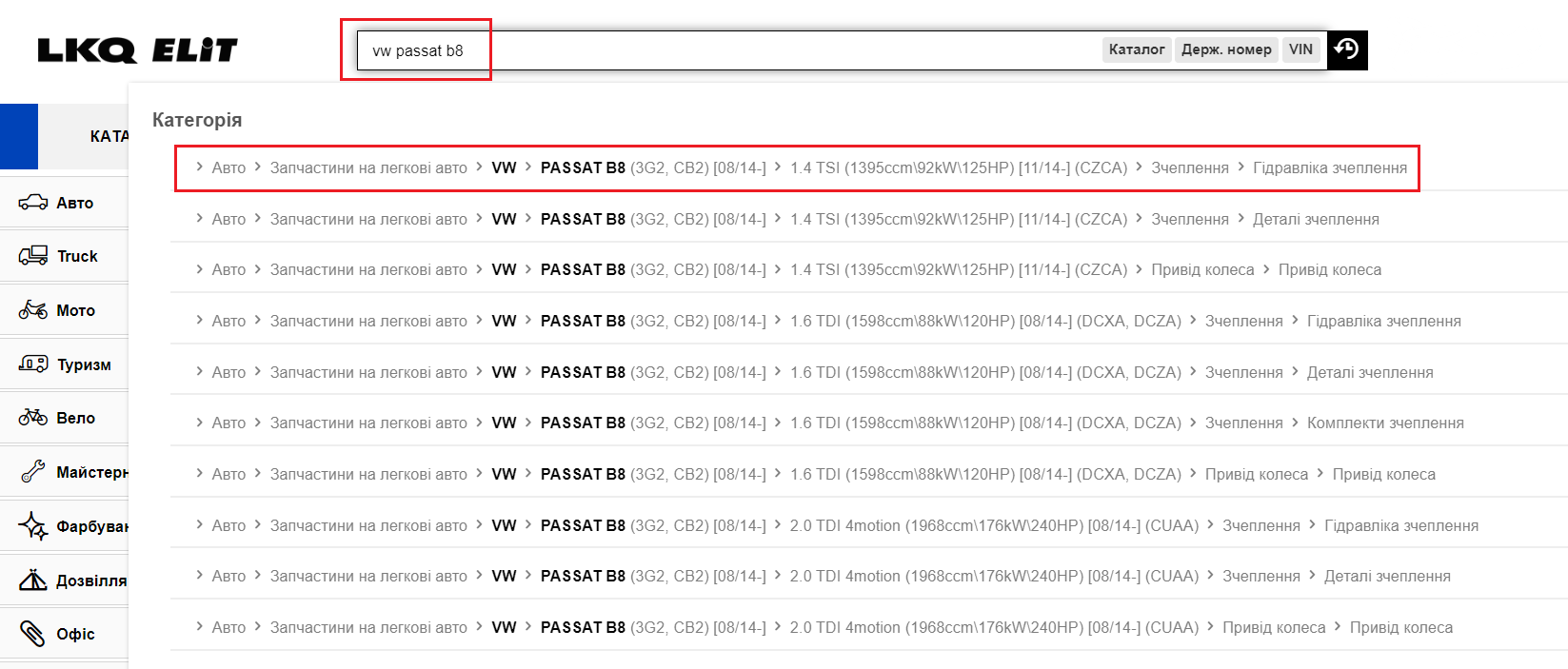This screenshot has width=1568, height=669.
Task: Click the Туризм caravan icon
Action: [33, 364]
